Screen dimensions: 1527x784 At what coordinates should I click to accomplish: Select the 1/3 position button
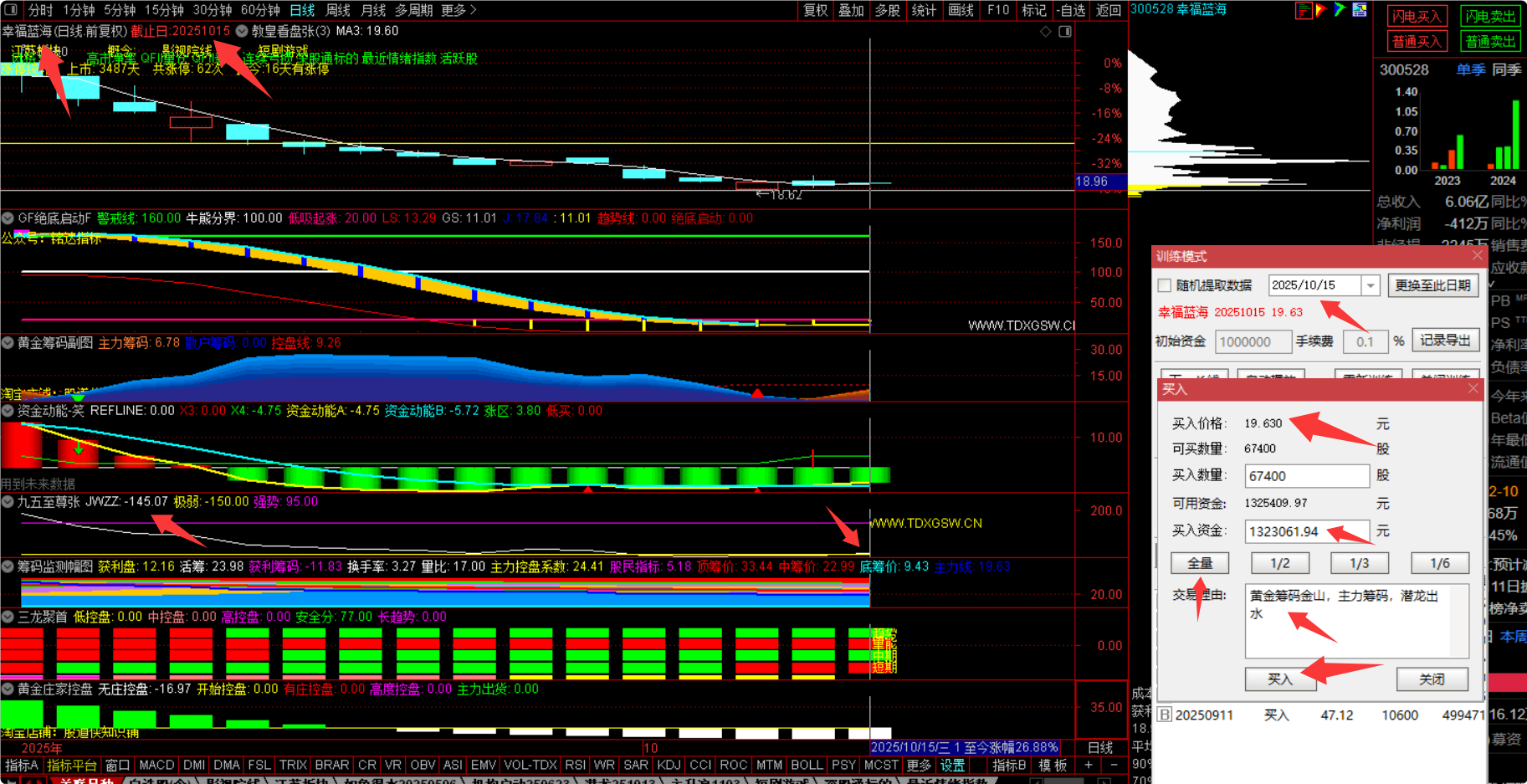[x=1360, y=563]
